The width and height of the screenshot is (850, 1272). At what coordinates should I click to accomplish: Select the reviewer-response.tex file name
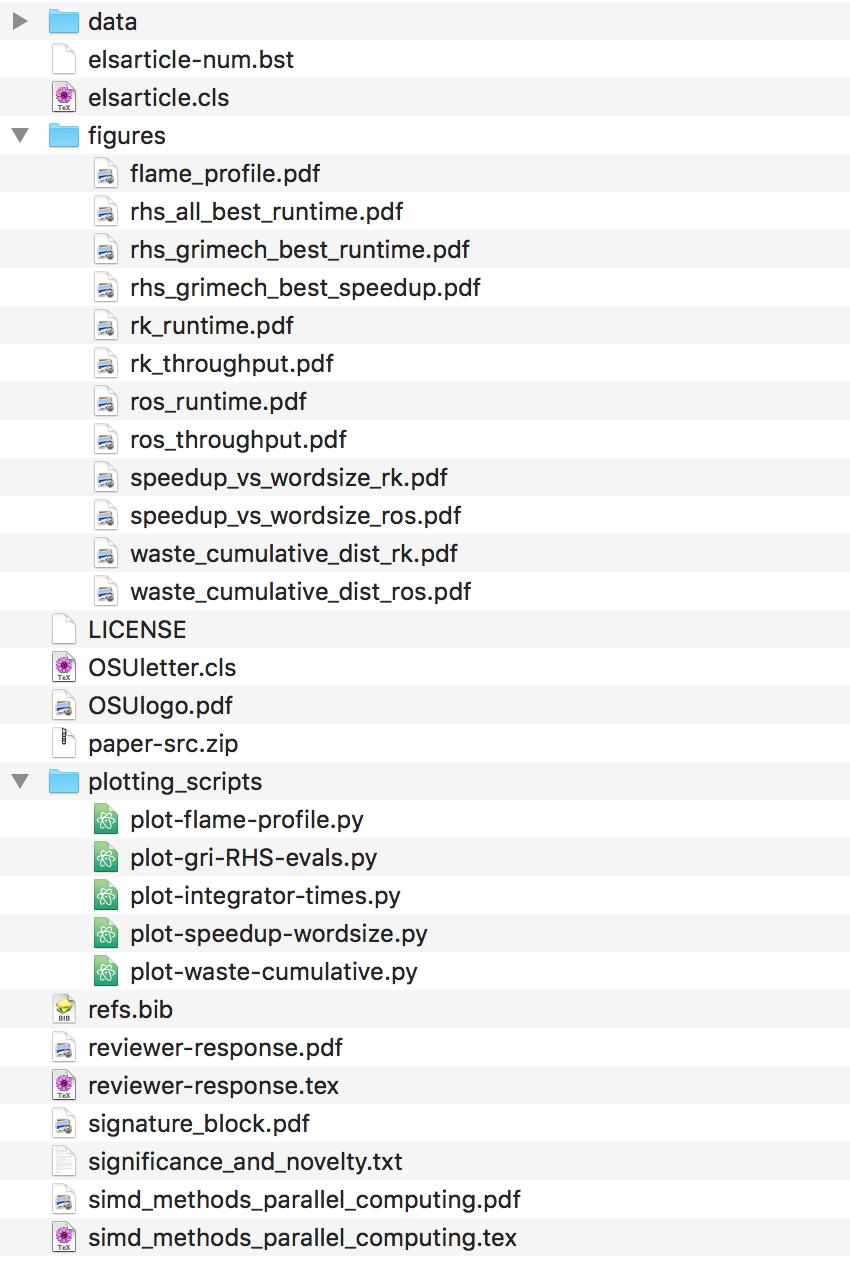tap(213, 1086)
